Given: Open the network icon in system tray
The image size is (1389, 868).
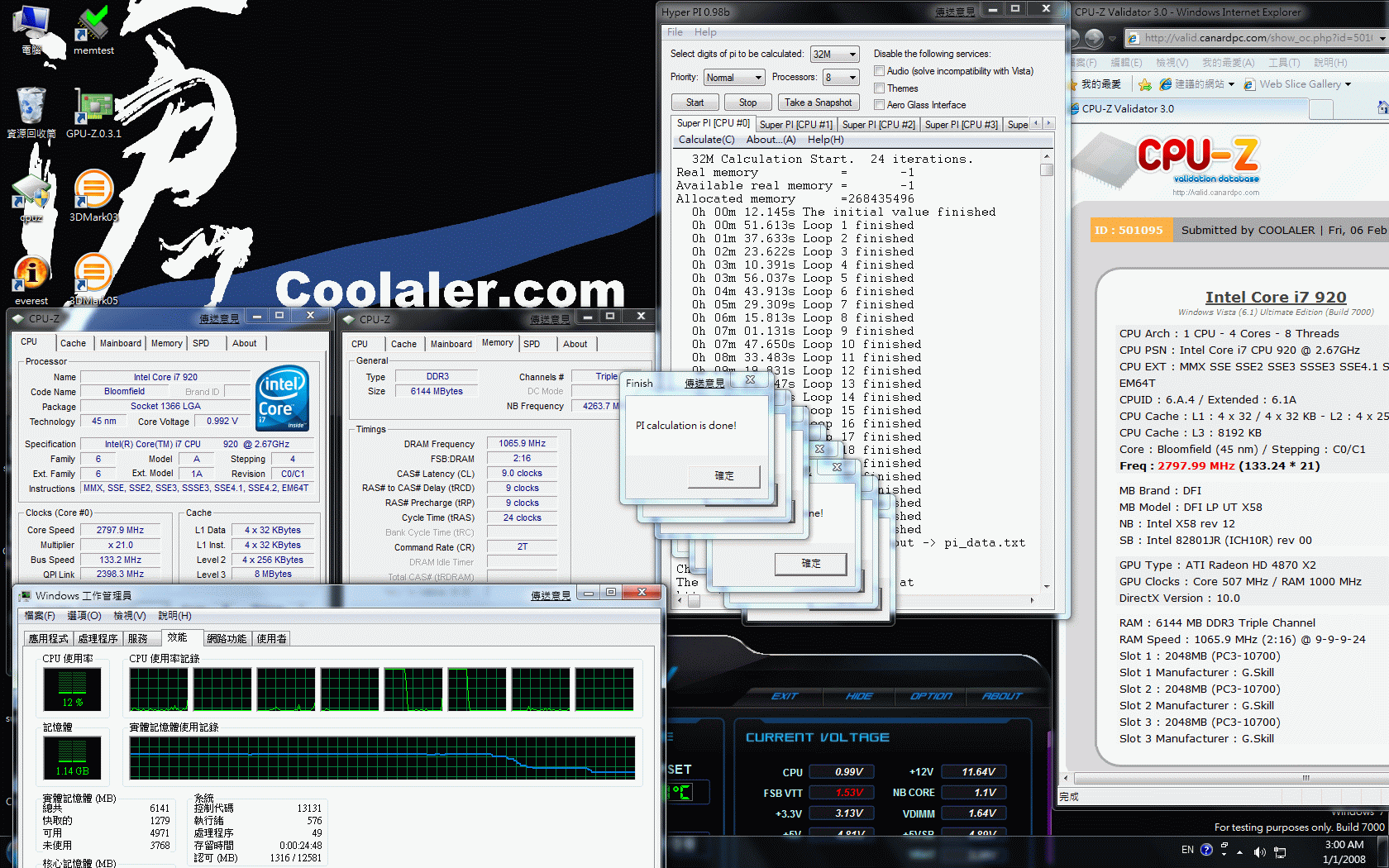Looking at the screenshot, I should coord(1280,851).
